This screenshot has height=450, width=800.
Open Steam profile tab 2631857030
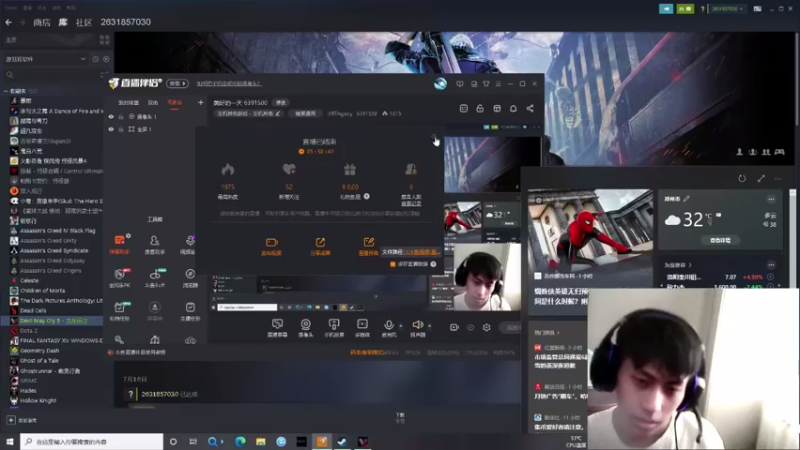(126, 22)
